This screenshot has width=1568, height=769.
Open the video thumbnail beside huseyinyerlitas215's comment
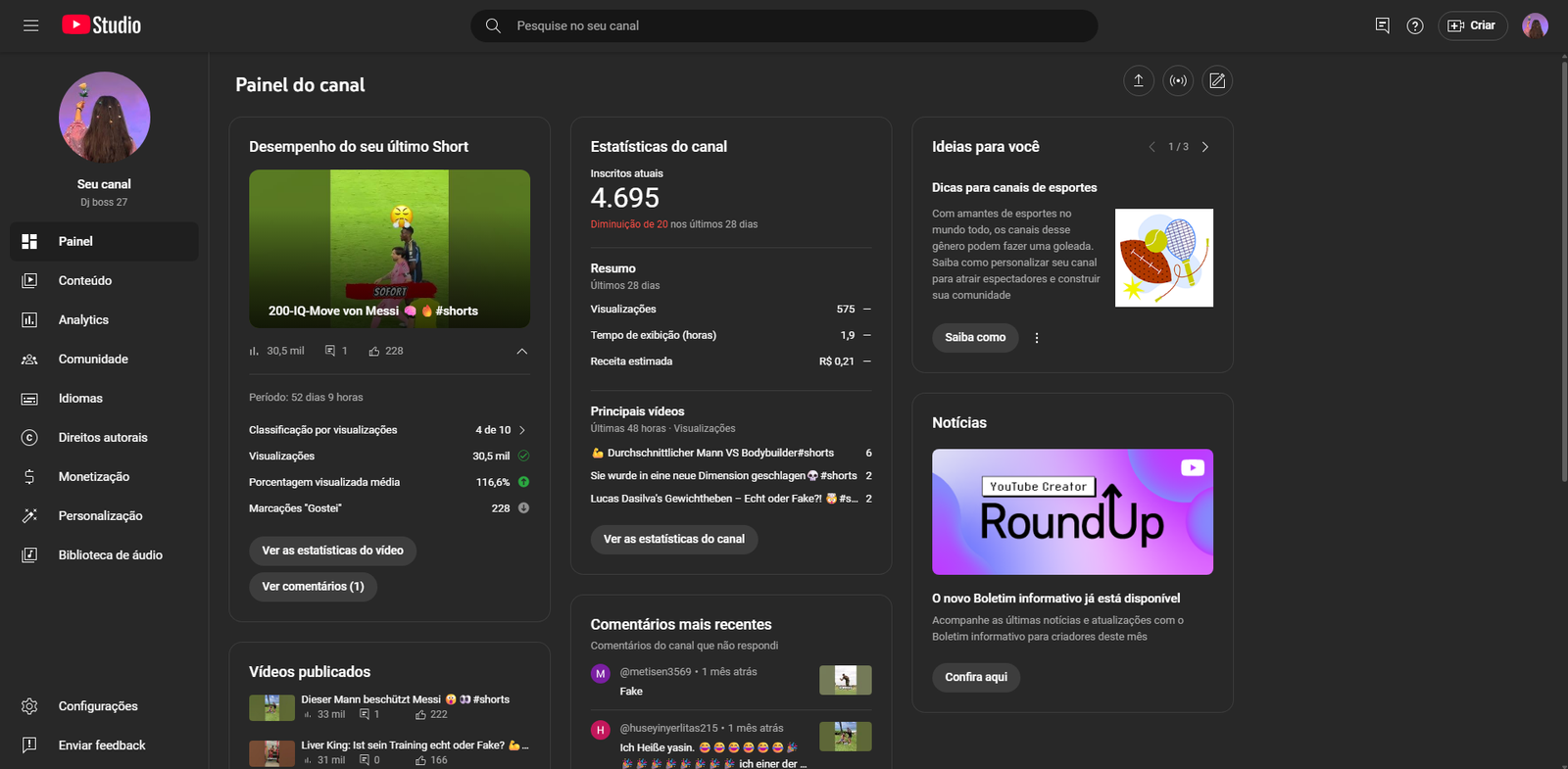coord(846,737)
